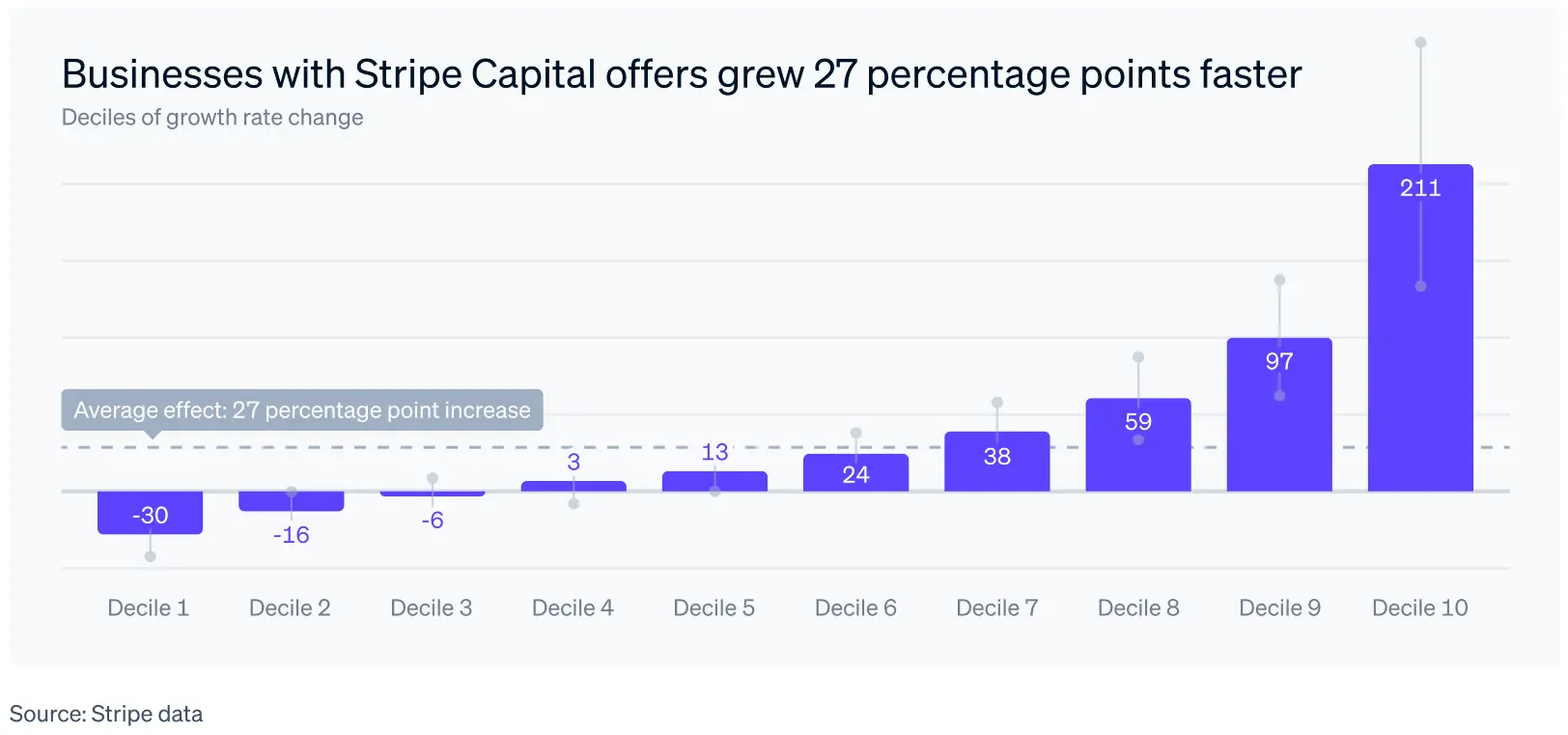1568x735 pixels.
Task: Click the value label 13 above Decile 5
Action: tap(714, 452)
